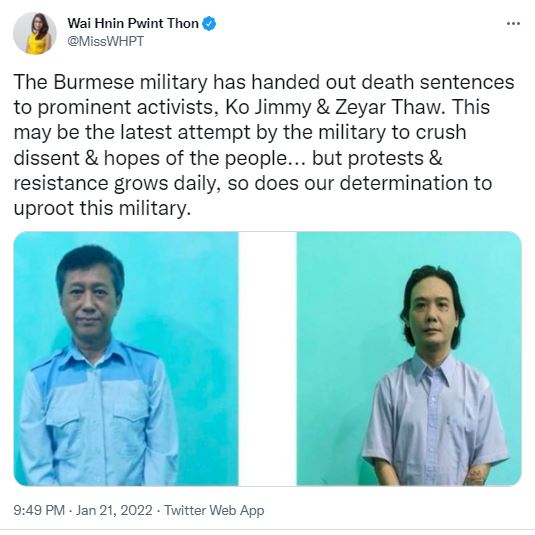
Task: Click the Jan 21, 2022 date
Action: [x=114, y=510]
